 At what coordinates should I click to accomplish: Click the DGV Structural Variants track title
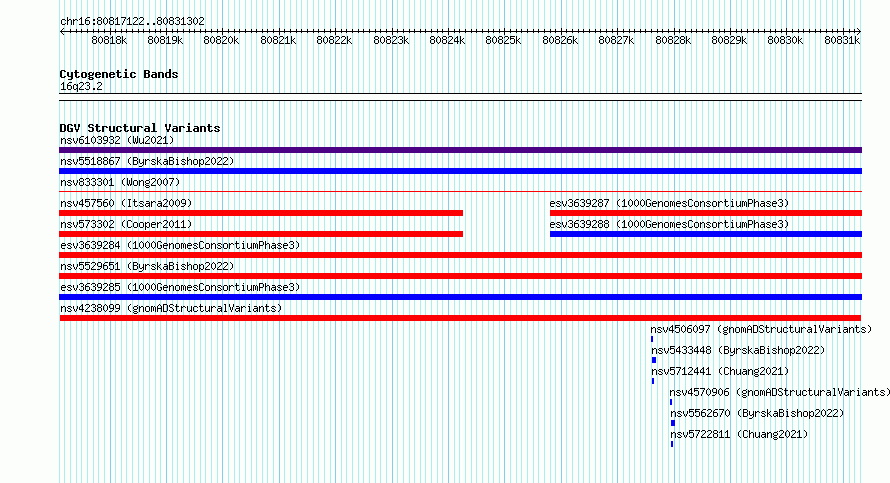(x=140, y=128)
